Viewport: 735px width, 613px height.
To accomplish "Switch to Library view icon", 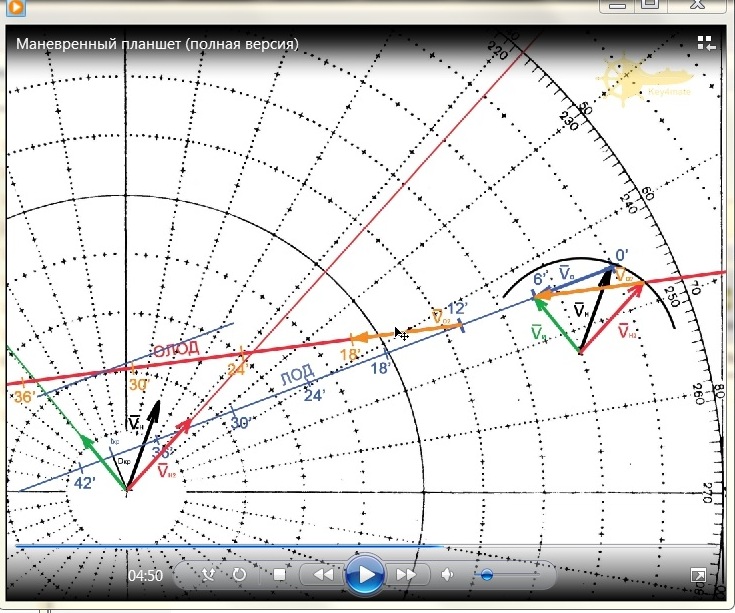I will pos(705,43).
